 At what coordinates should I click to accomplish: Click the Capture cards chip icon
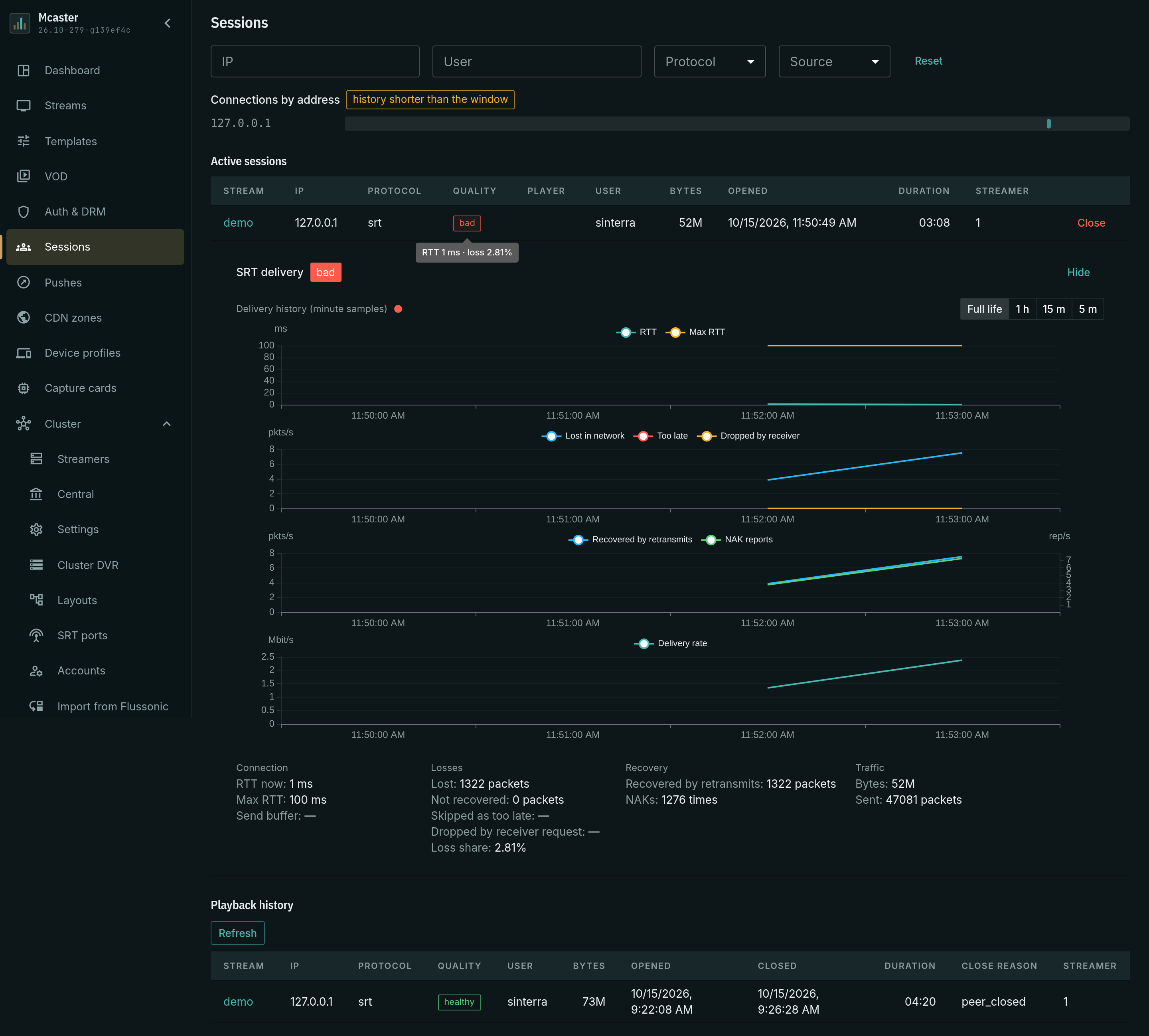tap(23, 388)
